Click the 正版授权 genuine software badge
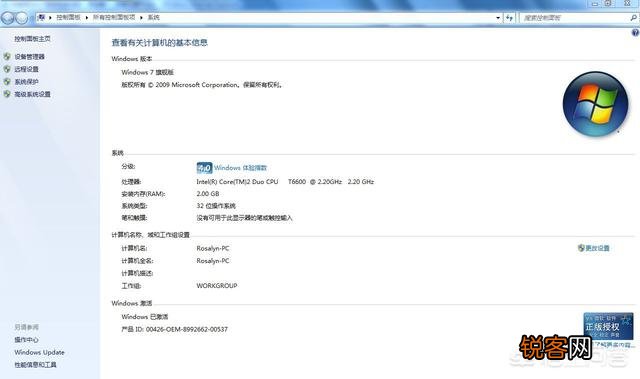 (608, 326)
